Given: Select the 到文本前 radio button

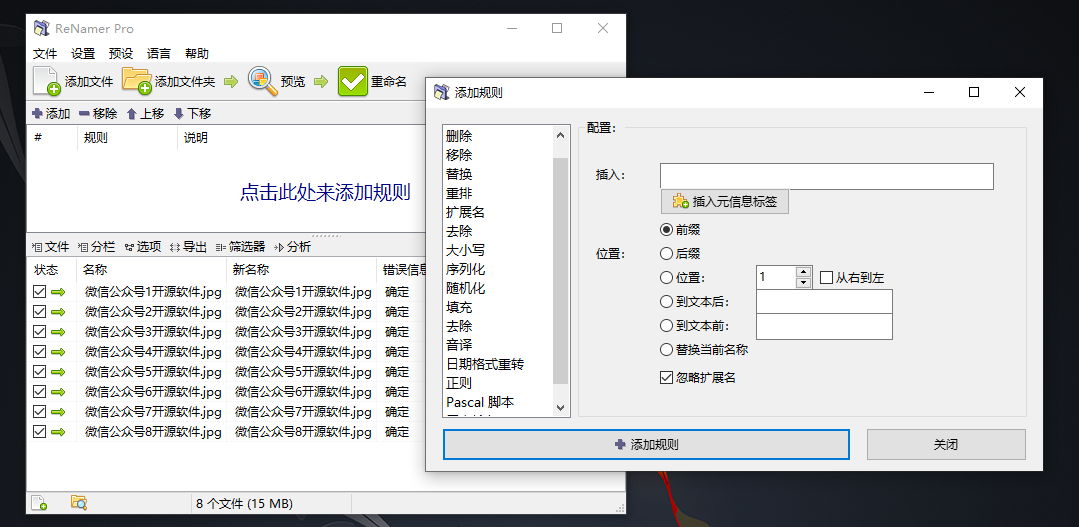Looking at the screenshot, I should pyautogui.click(x=666, y=325).
